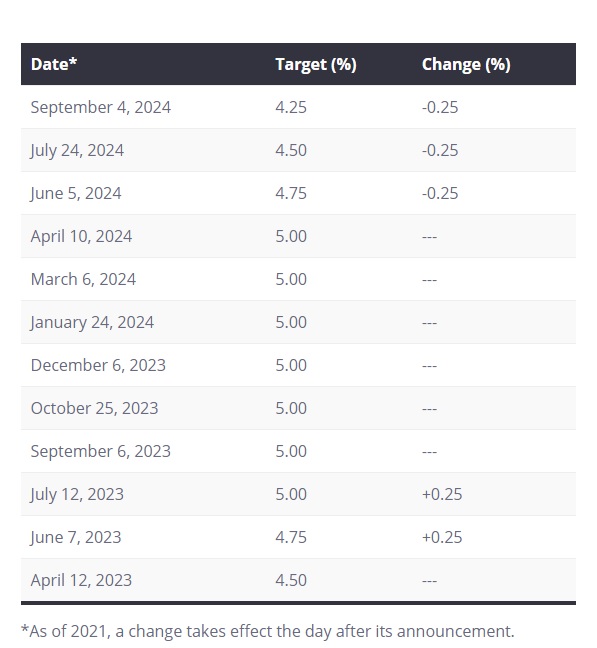The image size is (597, 648).
Task: Click the footnote about 2021 change announcement
Action: click(268, 631)
